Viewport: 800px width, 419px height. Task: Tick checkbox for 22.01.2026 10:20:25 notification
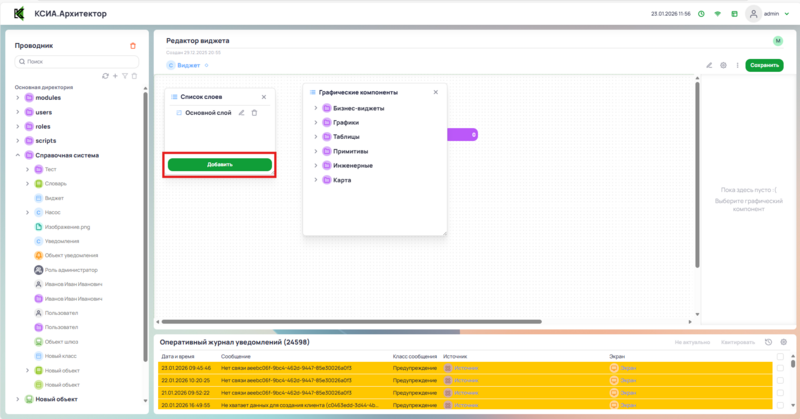pos(780,380)
